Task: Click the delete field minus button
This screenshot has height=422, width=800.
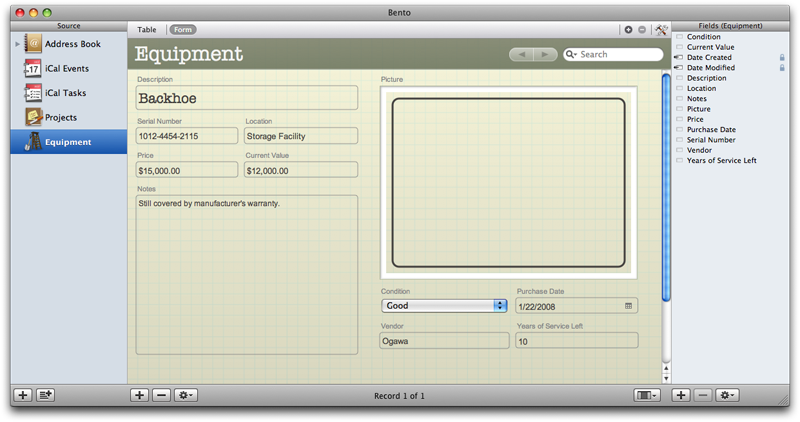Action: pyautogui.click(x=703, y=395)
